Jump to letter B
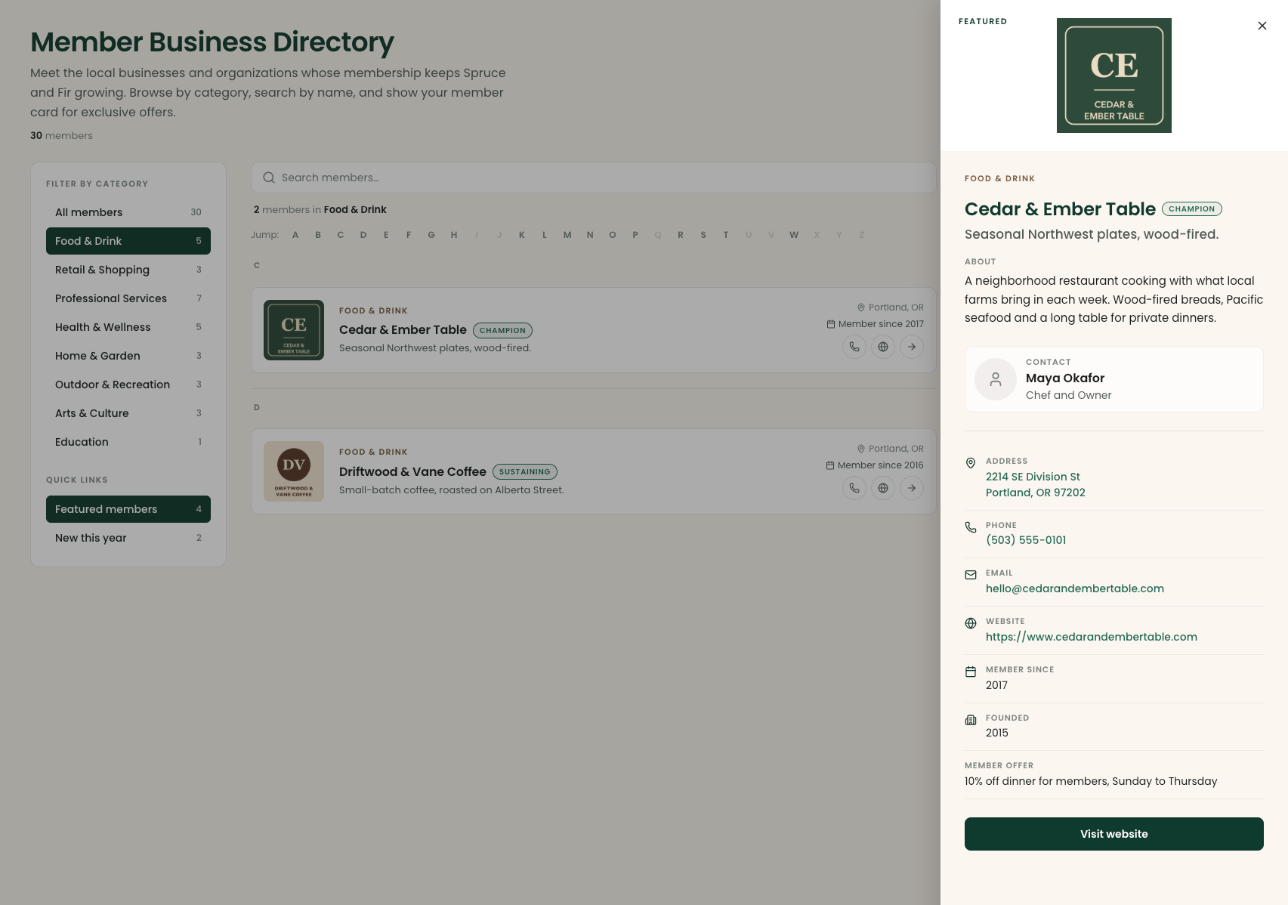The width and height of the screenshot is (1288, 905). [x=318, y=235]
